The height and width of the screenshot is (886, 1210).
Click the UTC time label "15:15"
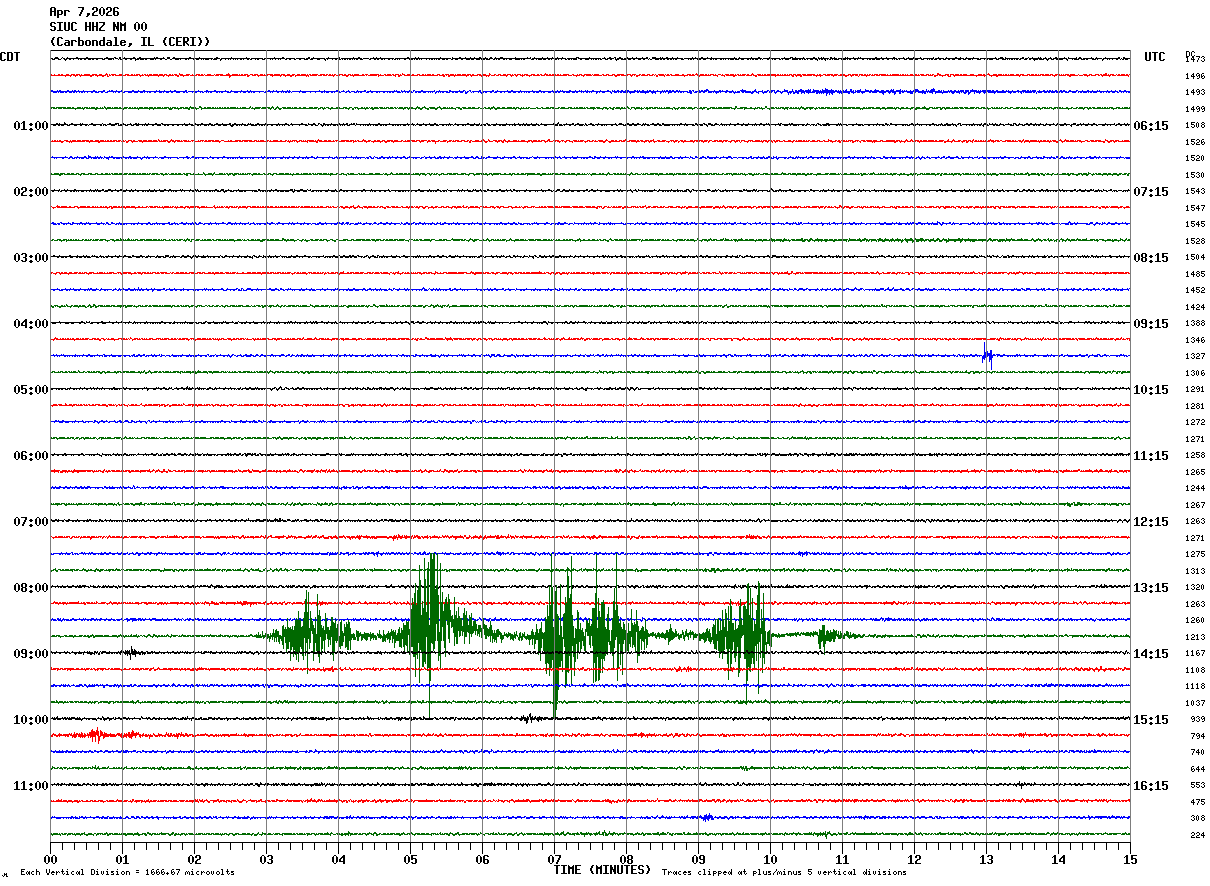1151,720
